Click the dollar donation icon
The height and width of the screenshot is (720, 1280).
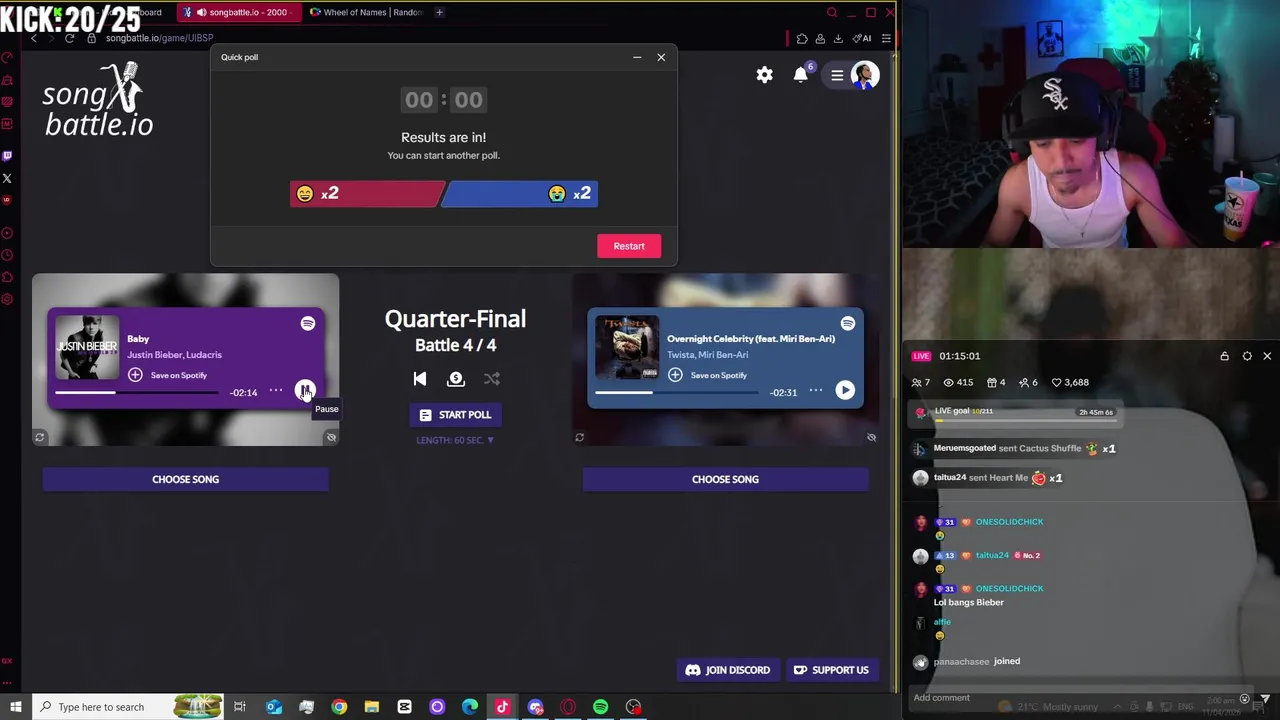pyautogui.click(x=456, y=379)
